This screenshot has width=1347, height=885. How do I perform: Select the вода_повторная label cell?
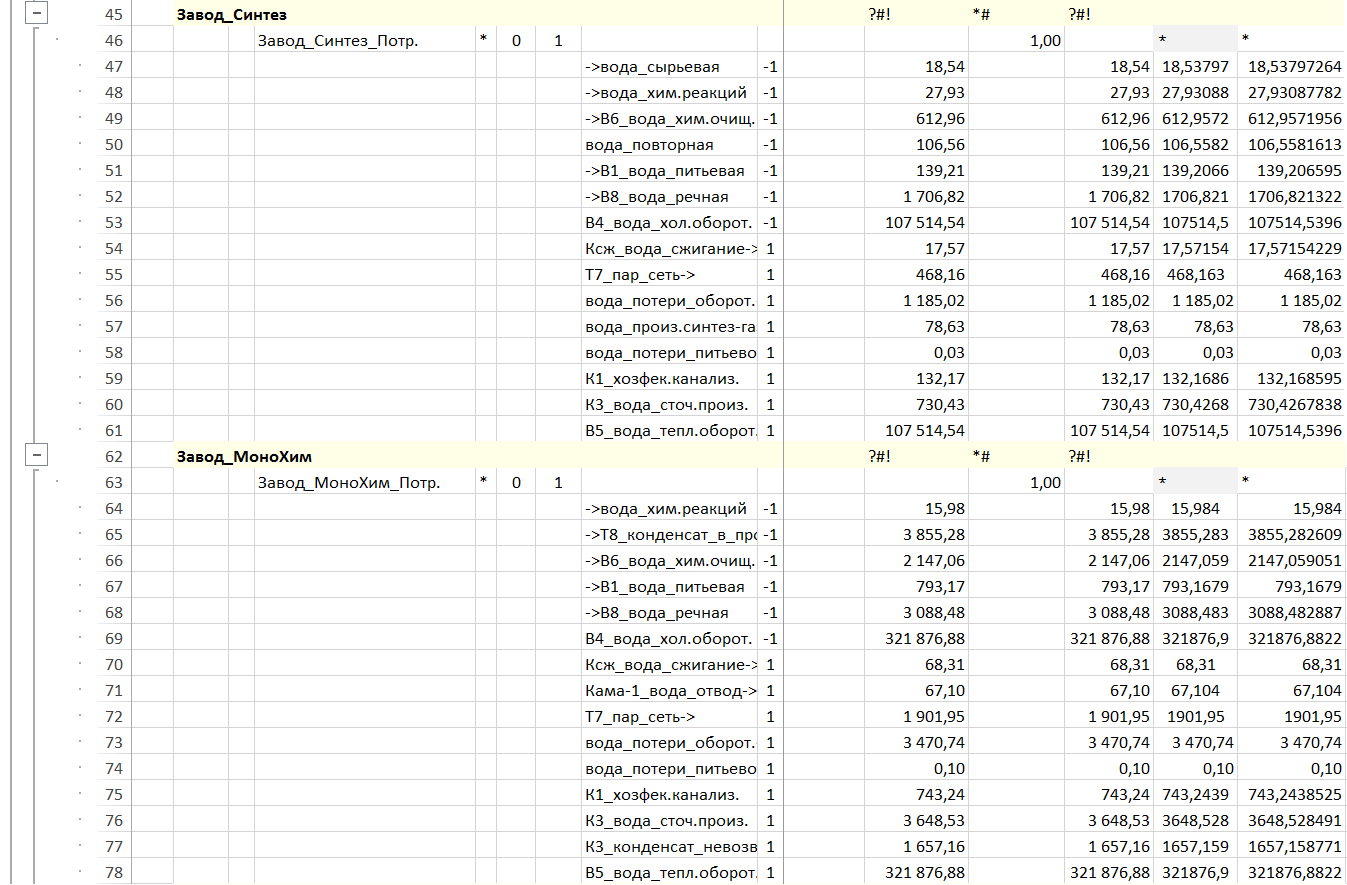pos(650,145)
